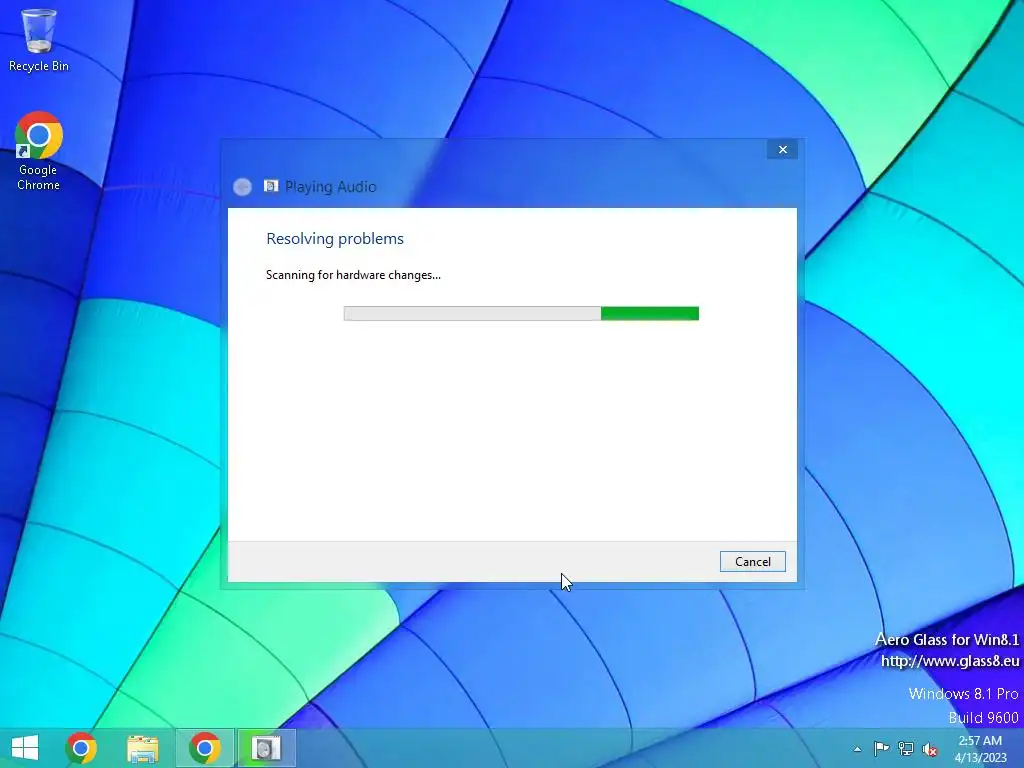Switch to the running Chrome taskbar window
This screenshot has width=1024, height=768.
204,748
